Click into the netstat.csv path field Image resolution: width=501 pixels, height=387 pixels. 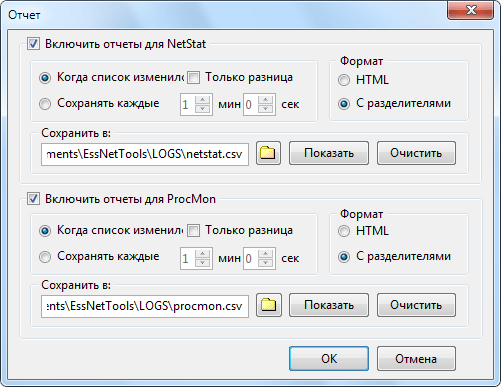(x=145, y=154)
